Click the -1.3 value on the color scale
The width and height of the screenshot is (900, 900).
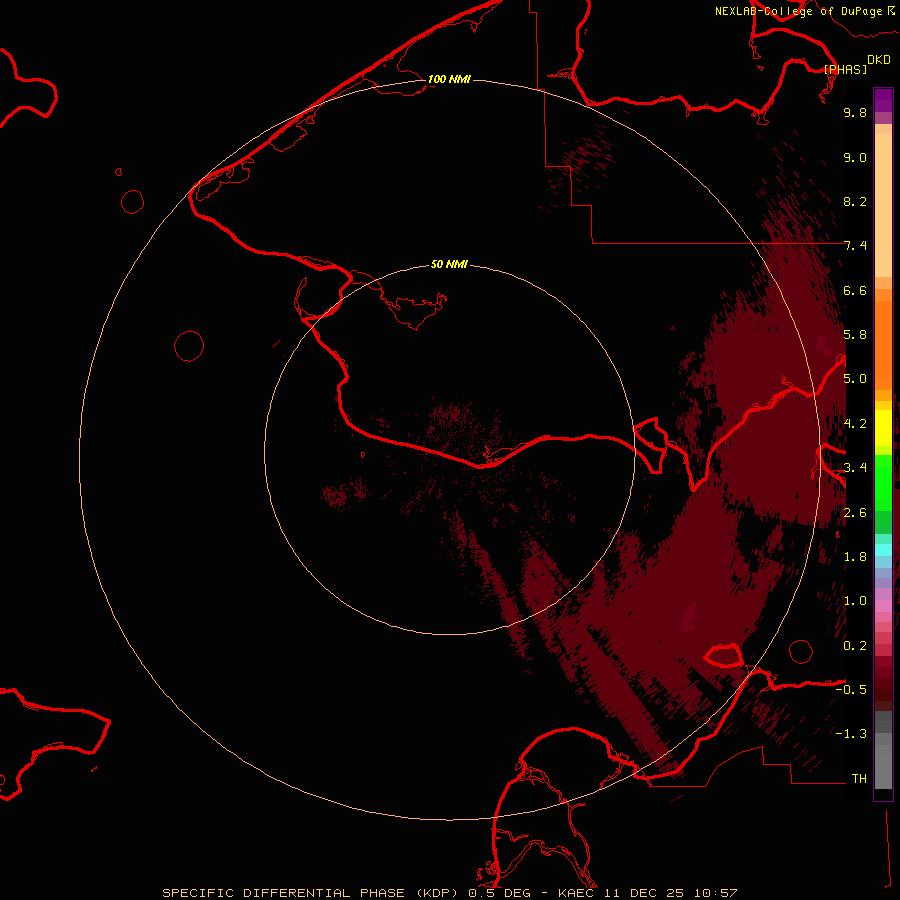tap(851, 734)
